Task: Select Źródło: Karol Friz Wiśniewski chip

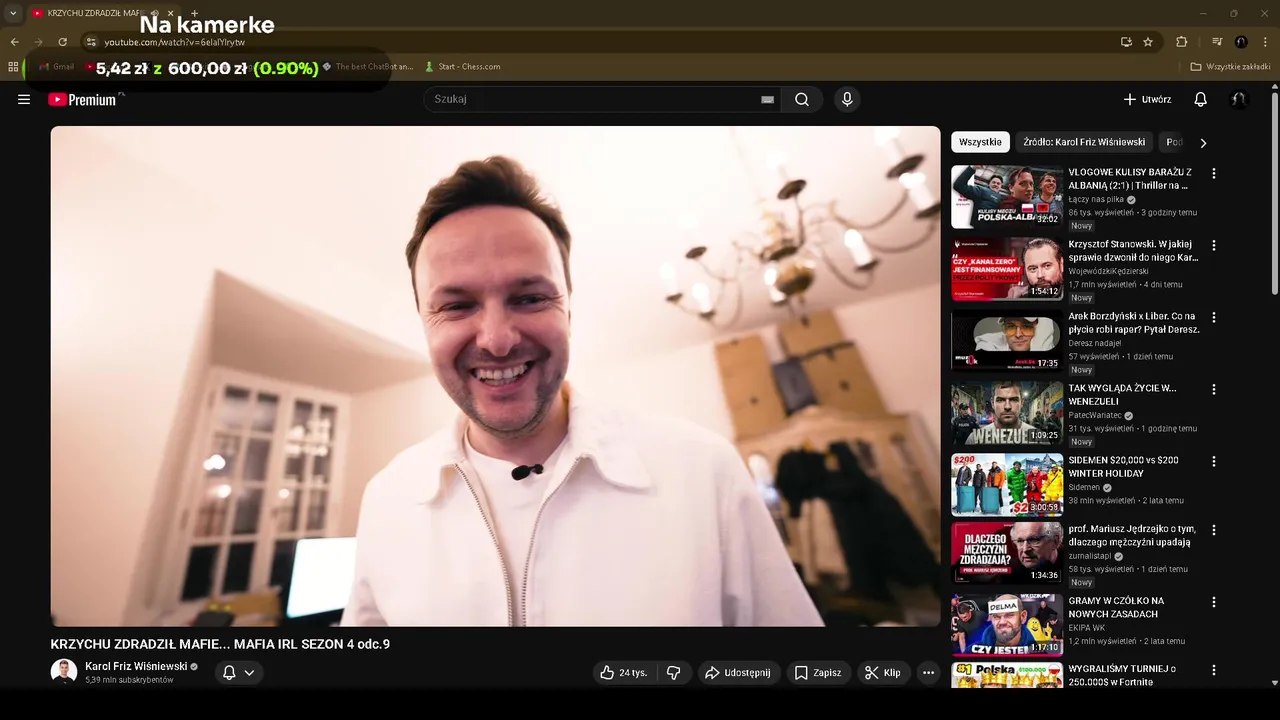Action: pyautogui.click(x=1084, y=142)
